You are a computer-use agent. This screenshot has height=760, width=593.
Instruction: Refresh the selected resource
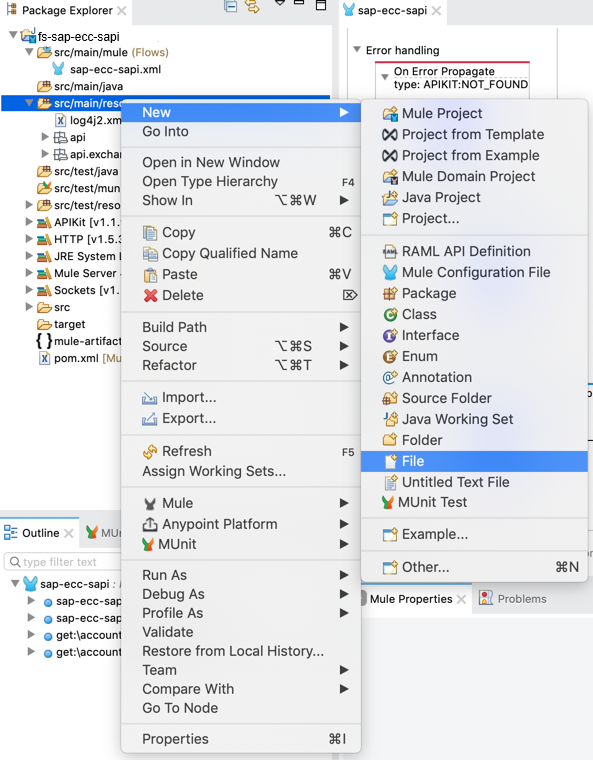click(x=240, y=451)
